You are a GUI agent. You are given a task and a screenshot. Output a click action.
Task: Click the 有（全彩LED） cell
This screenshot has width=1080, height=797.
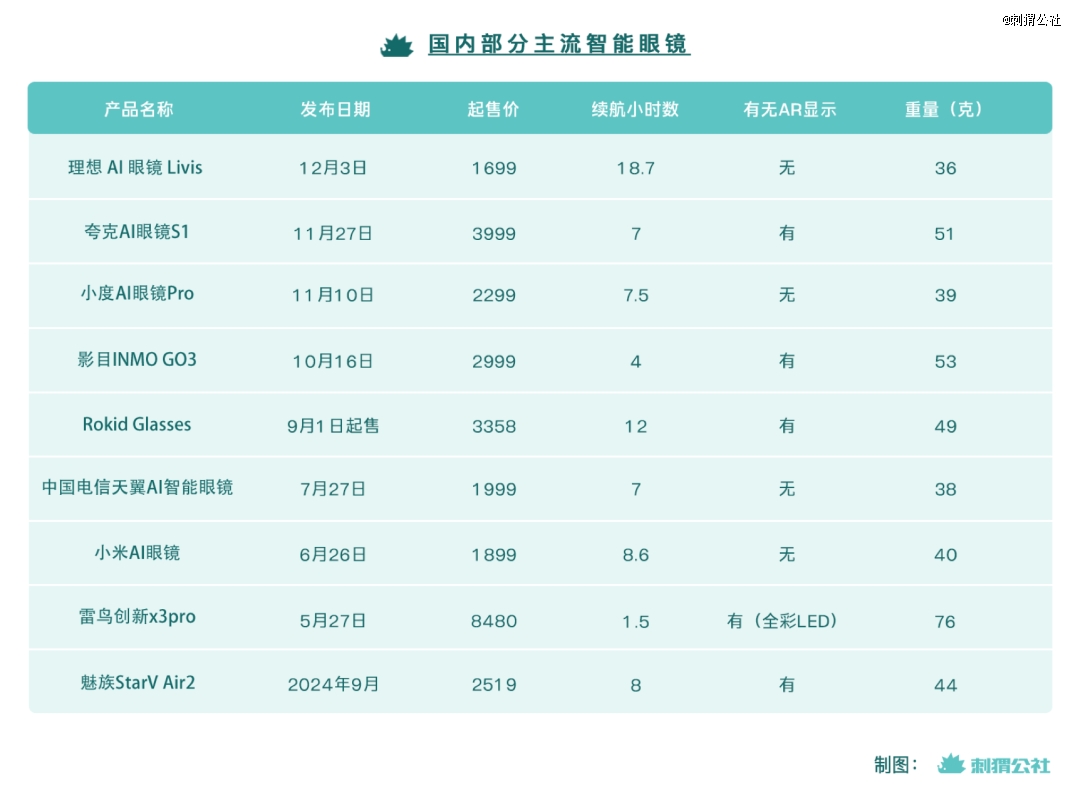tap(783, 621)
